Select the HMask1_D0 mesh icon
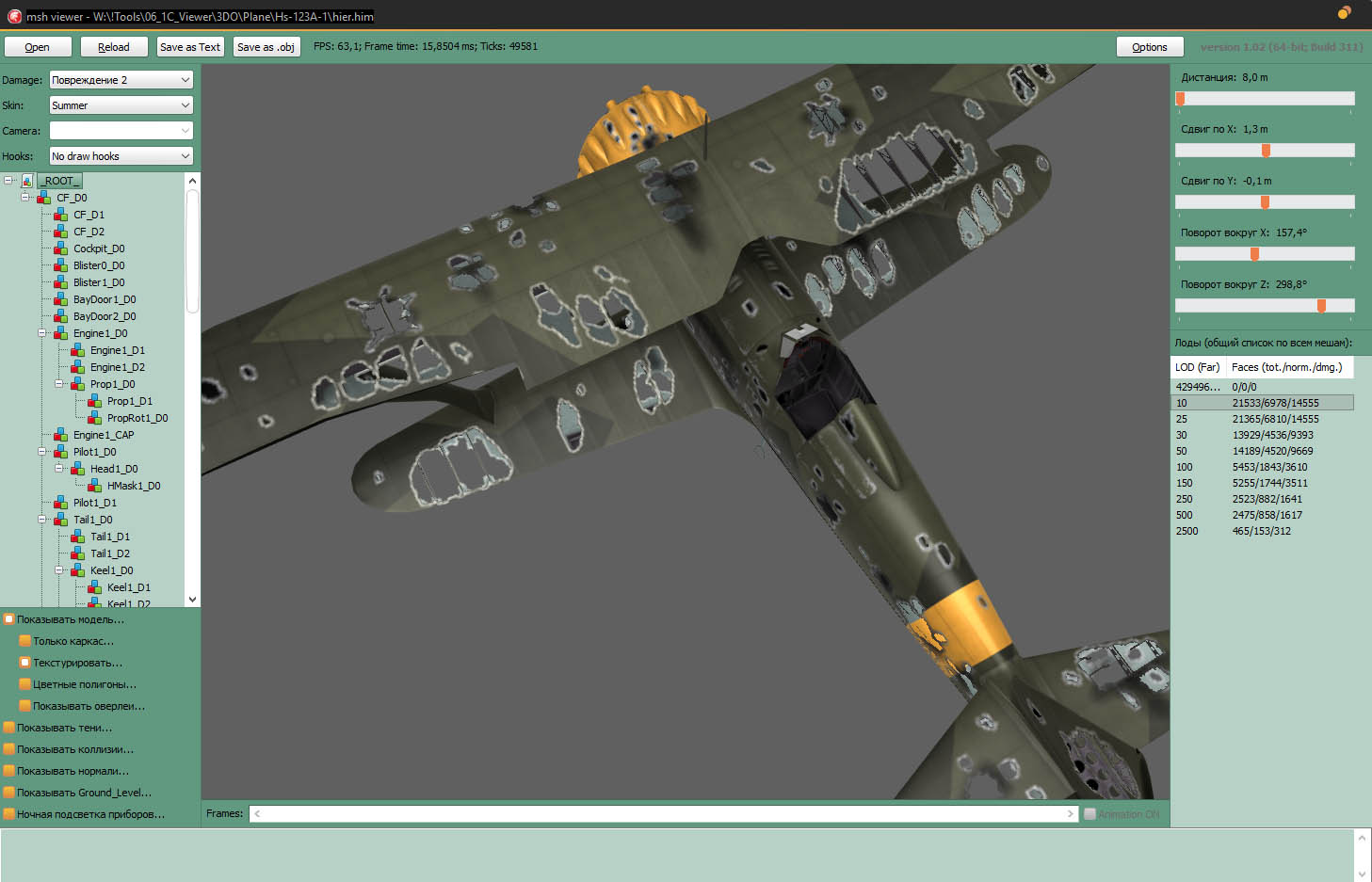This screenshot has width=1372, height=882. [x=94, y=486]
